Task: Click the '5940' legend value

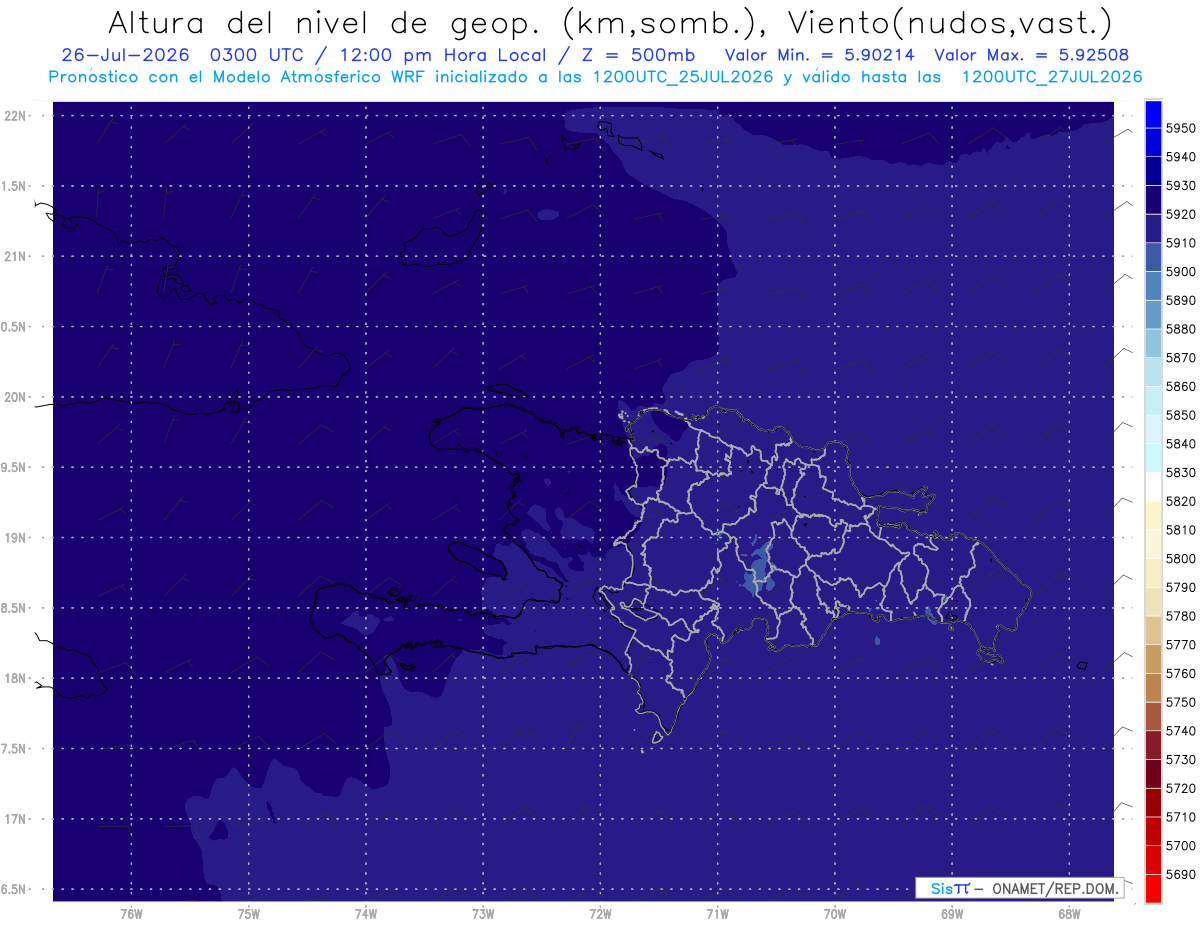Action: coord(1181,157)
